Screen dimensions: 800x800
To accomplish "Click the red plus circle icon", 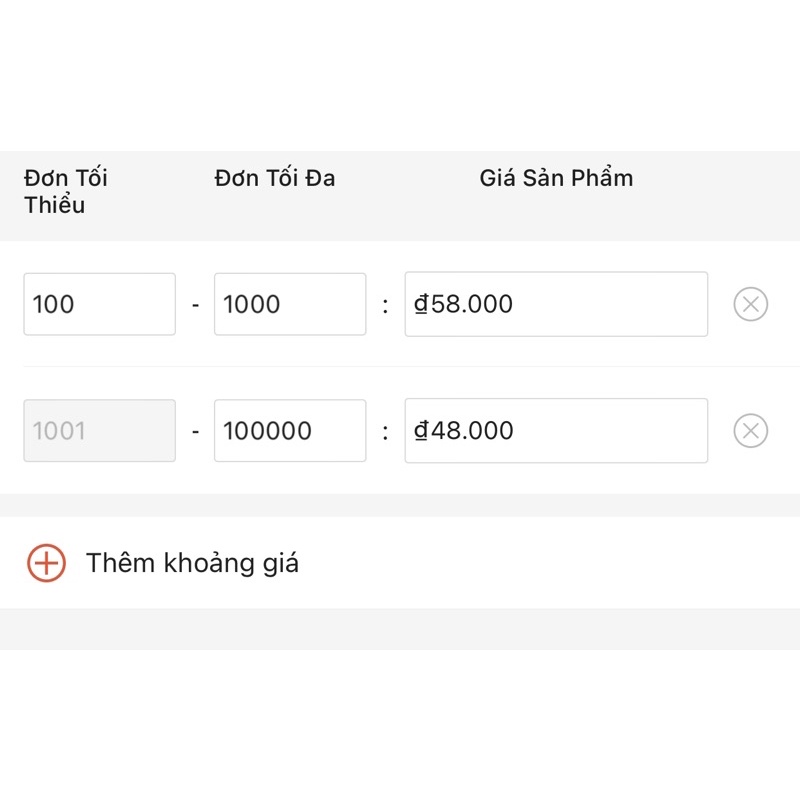I will 46,563.
